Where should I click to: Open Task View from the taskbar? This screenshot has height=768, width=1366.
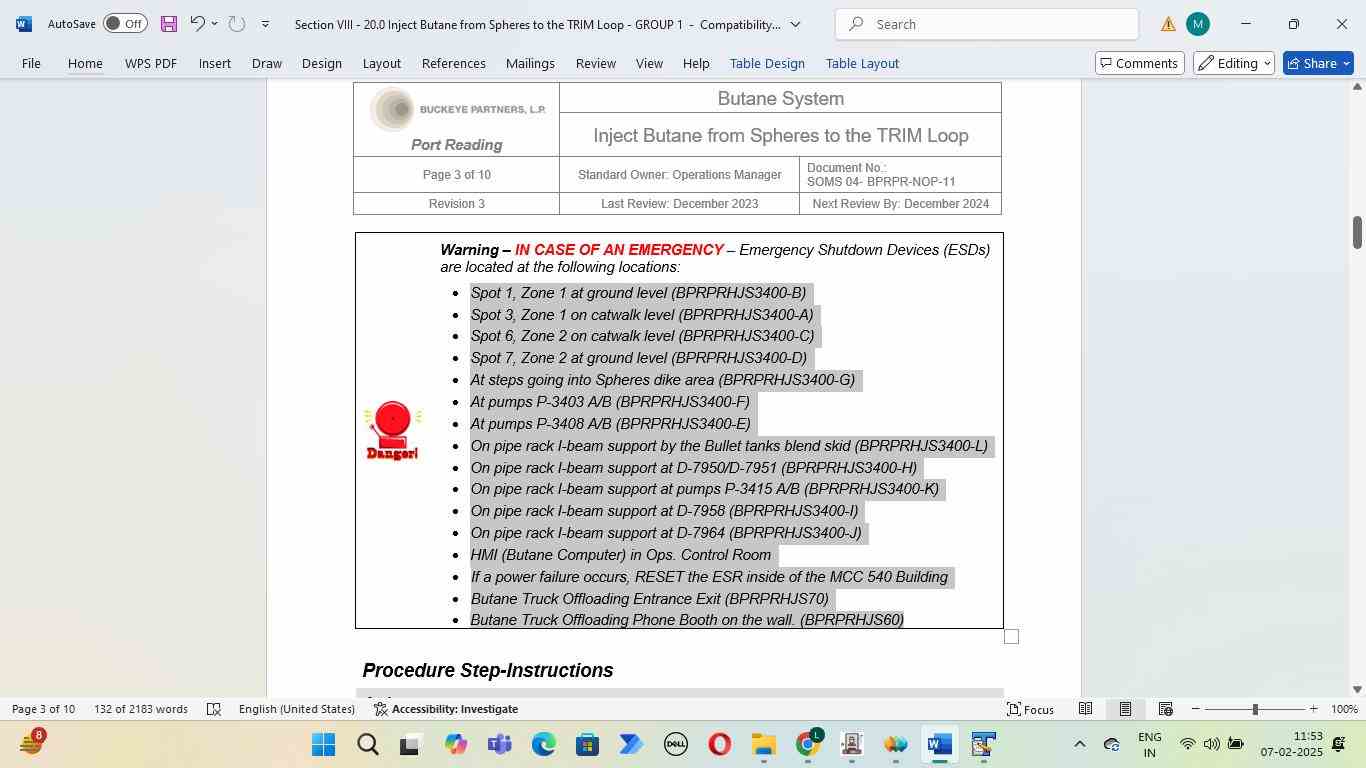tap(411, 745)
